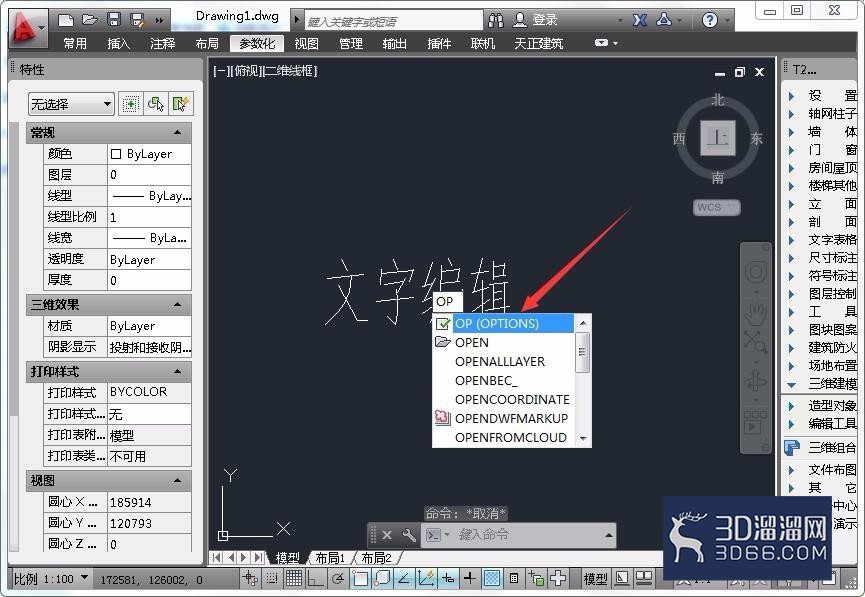865x597 pixels.
Task: Open the Autodesk Exchange X icon
Action: (640, 20)
